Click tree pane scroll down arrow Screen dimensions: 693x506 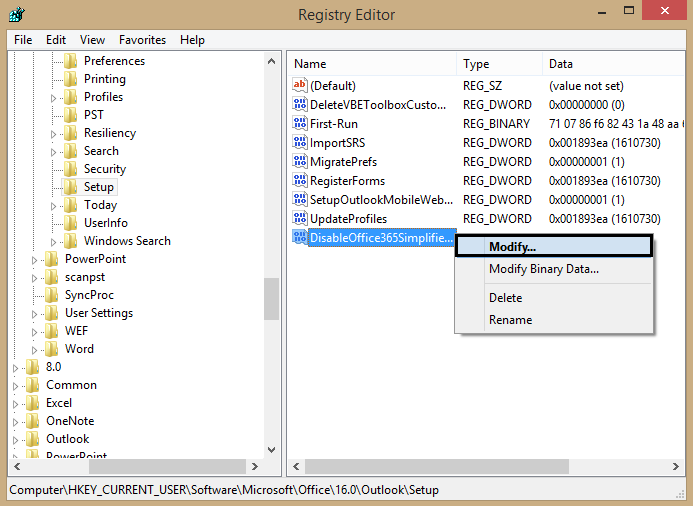[x=271, y=450]
